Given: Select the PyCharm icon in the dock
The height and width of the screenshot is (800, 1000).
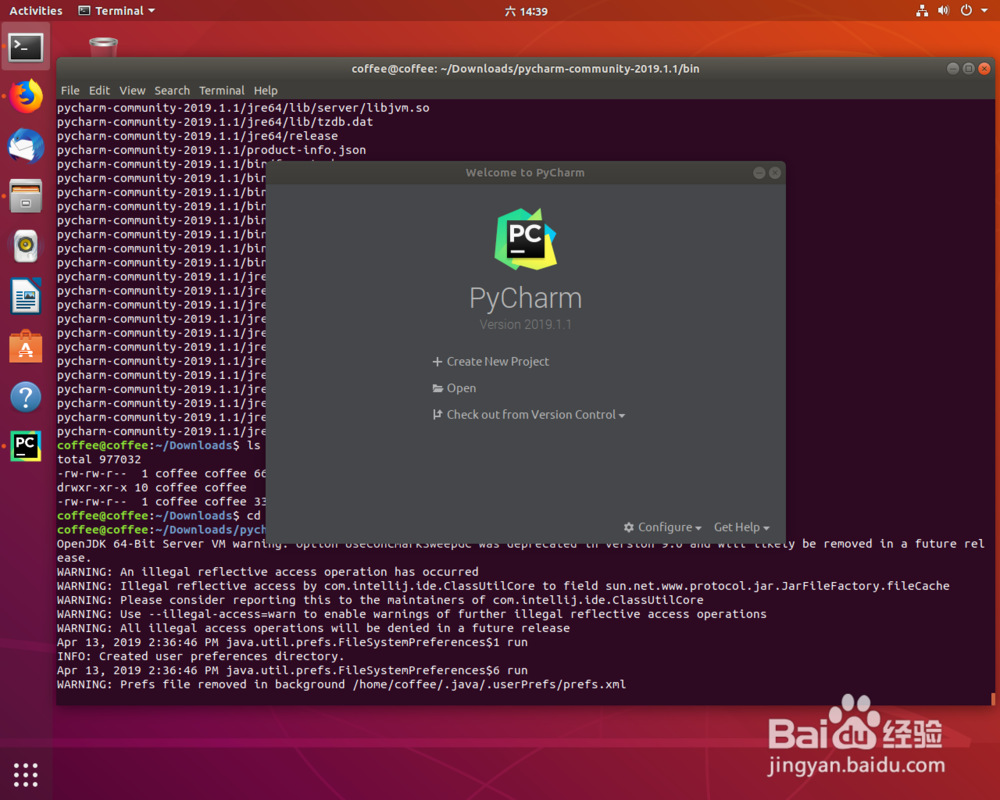Looking at the screenshot, I should point(26,446).
